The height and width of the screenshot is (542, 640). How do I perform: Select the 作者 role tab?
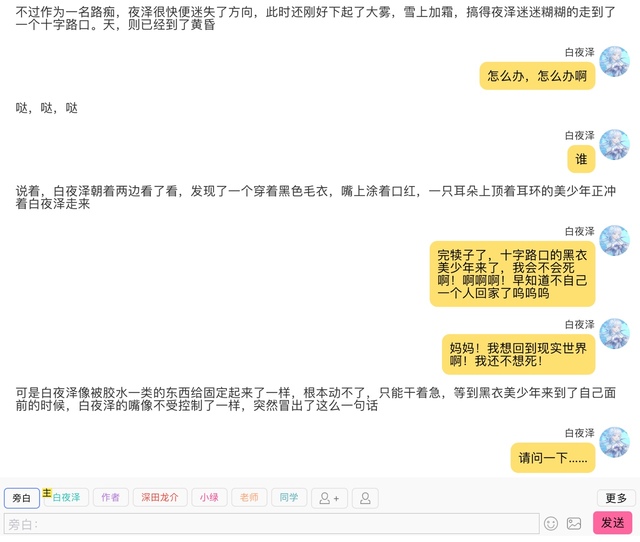(111, 498)
